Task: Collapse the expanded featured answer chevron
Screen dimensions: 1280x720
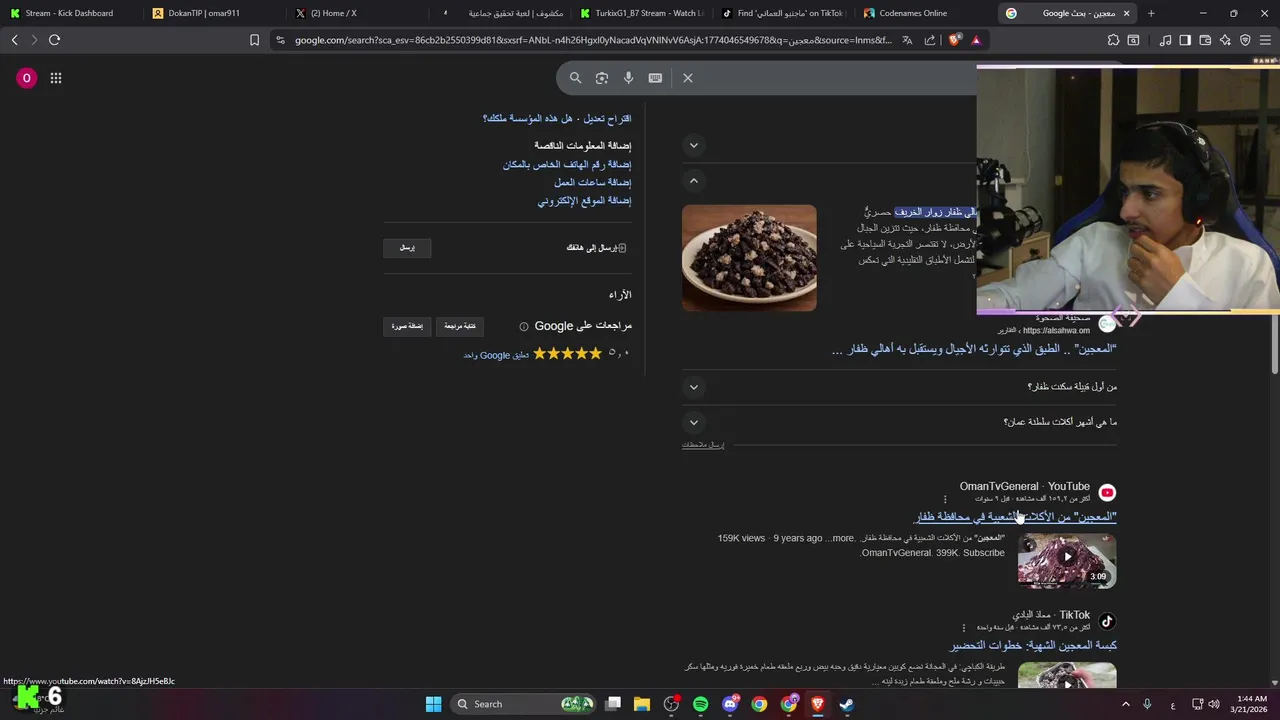Action: tap(694, 181)
